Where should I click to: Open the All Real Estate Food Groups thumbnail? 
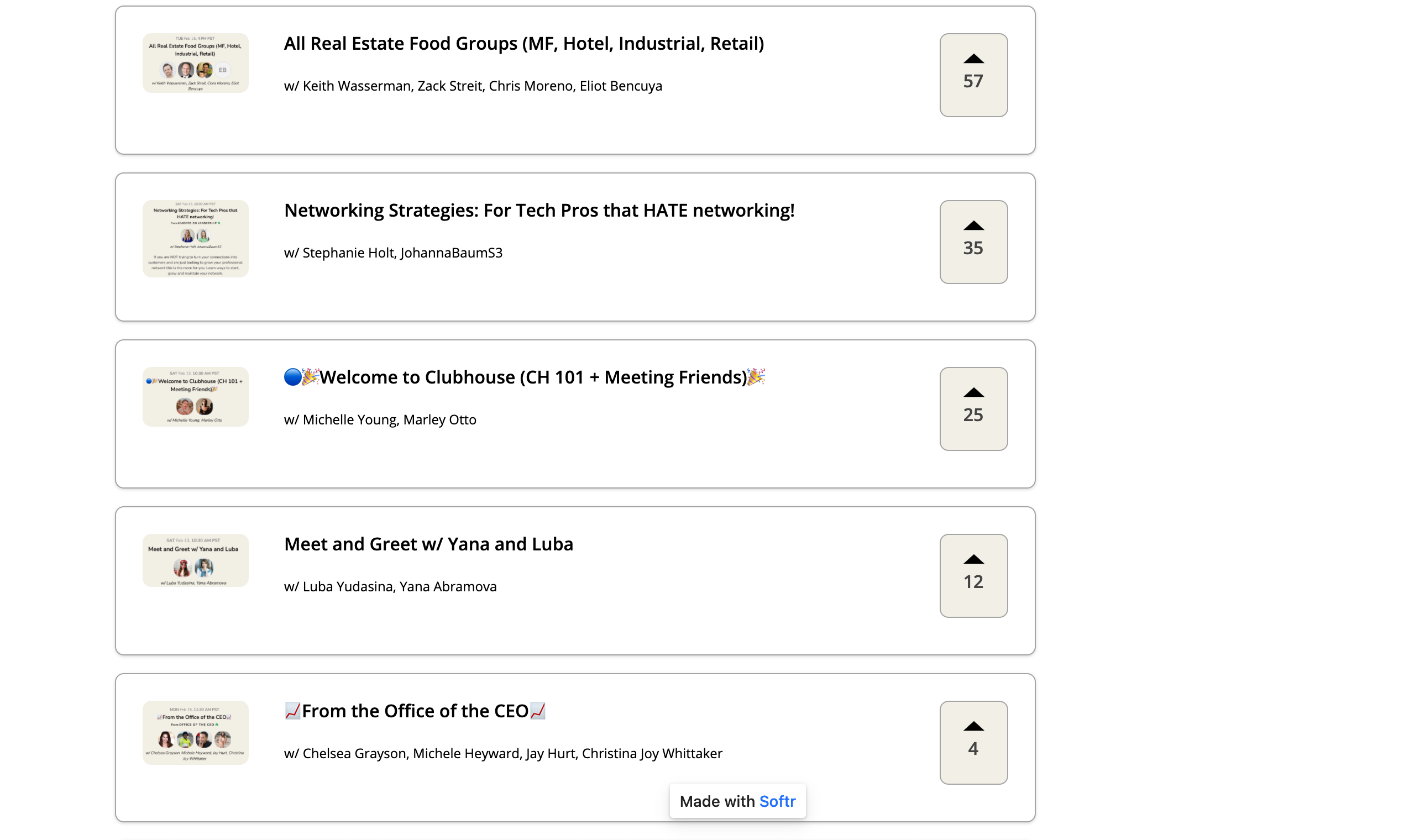(195, 63)
